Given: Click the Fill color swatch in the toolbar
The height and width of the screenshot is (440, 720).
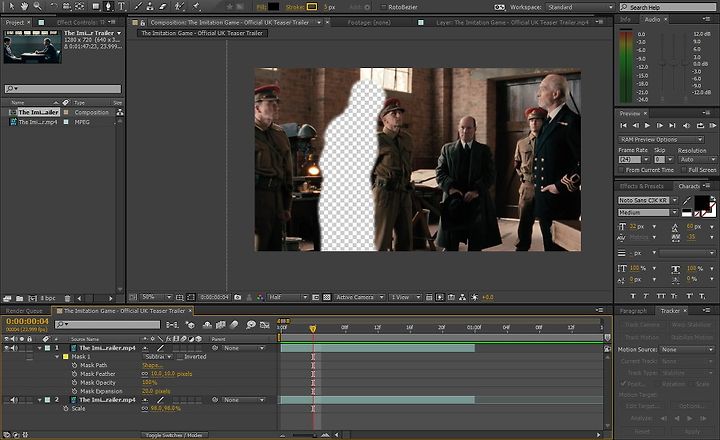Looking at the screenshot, I should [x=274, y=7].
